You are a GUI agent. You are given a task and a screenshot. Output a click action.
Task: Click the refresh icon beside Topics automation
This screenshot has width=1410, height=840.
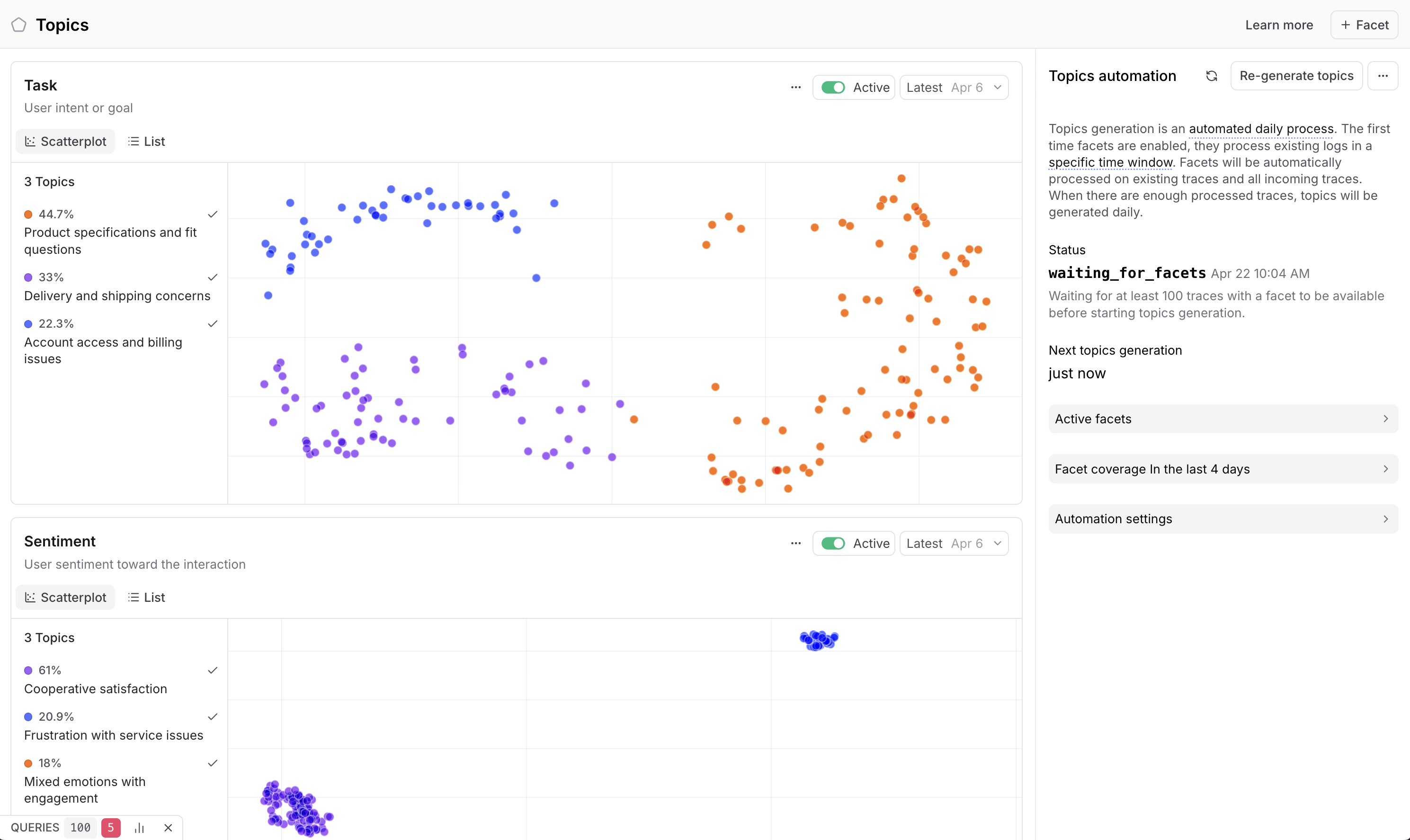coord(1211,76)
